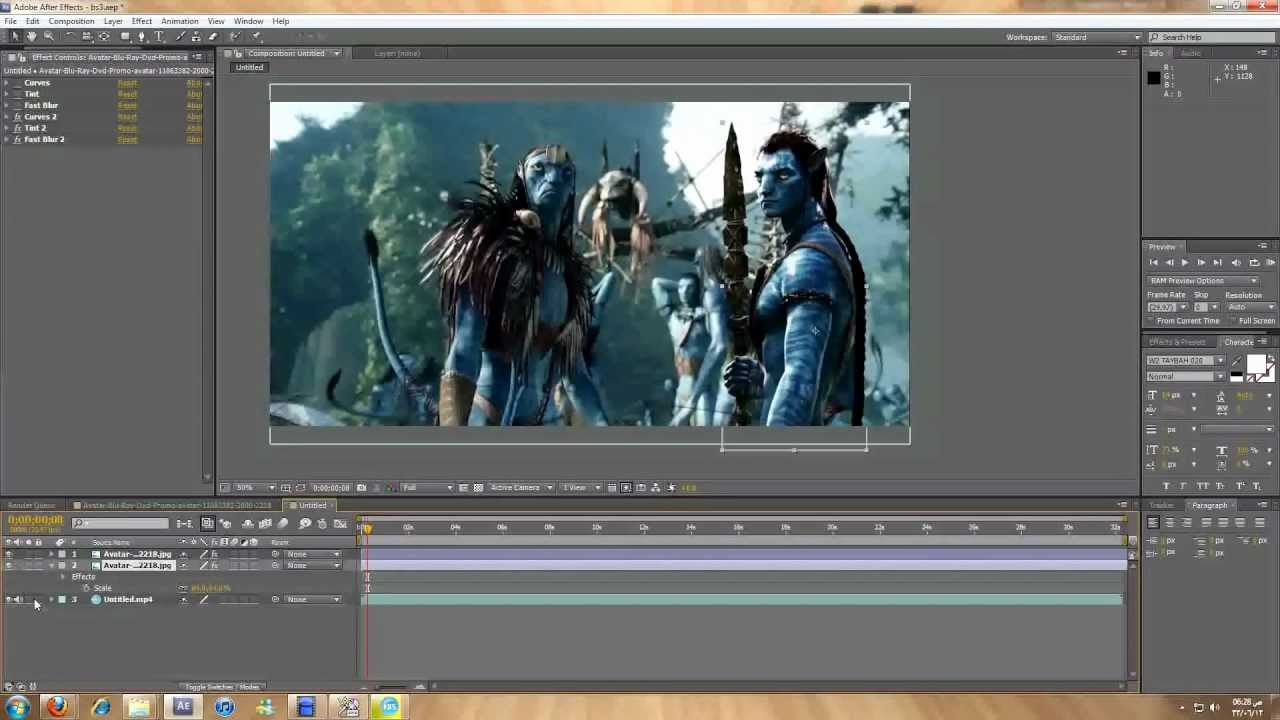Viewport: 1280px width, 720px height.
Task: Click the align left paragraph icon
Action: 1153,522
